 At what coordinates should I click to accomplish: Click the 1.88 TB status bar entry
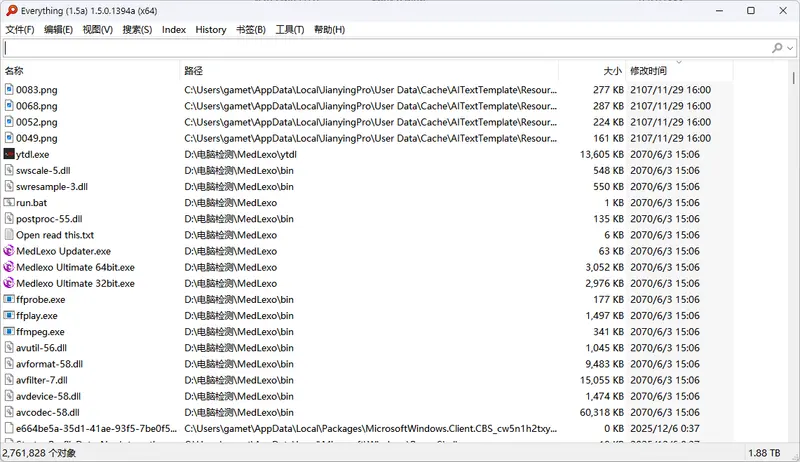pyautogui.click(x=764, y=453)
